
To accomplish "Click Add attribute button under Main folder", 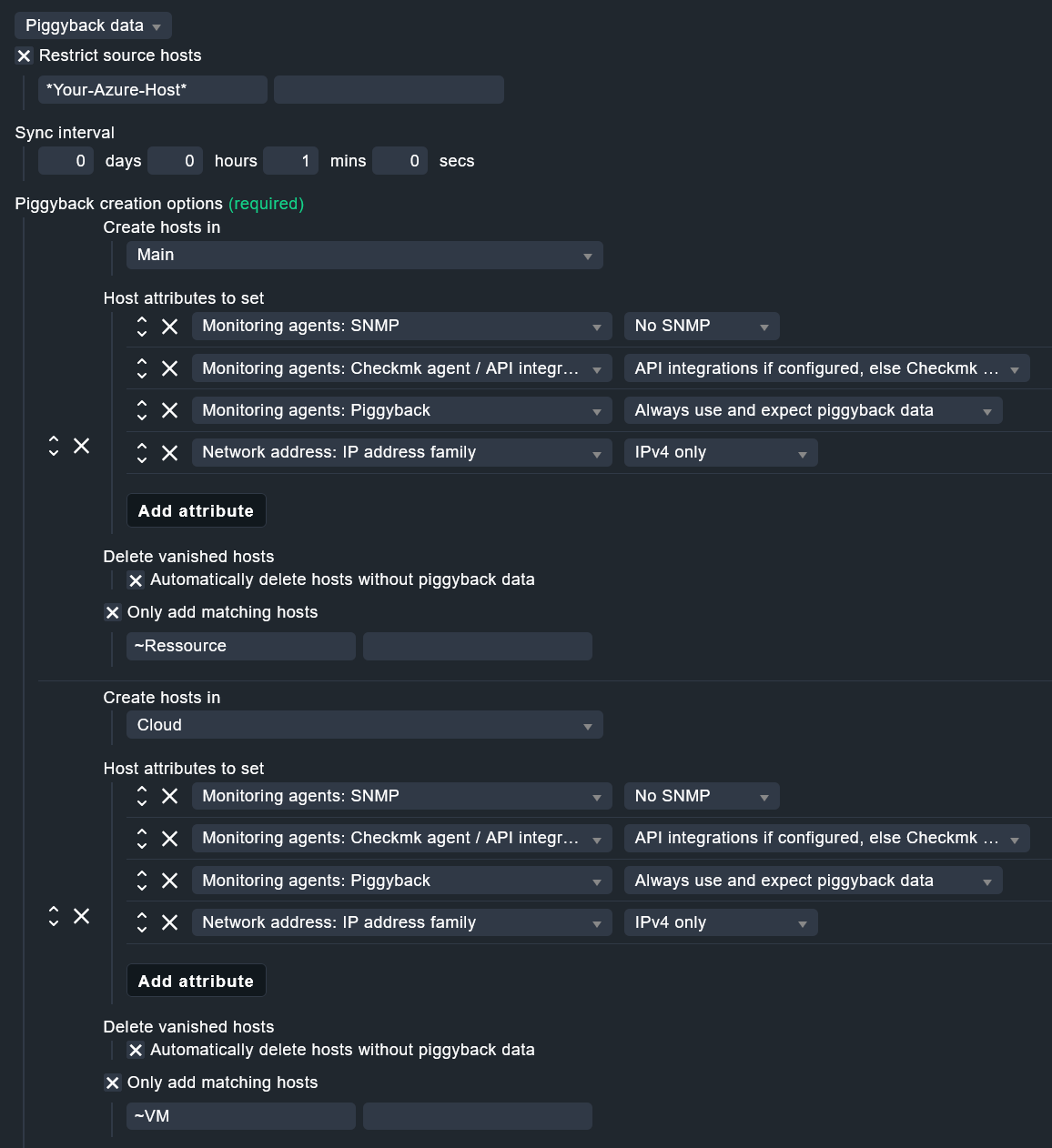I will click(196, 511).
